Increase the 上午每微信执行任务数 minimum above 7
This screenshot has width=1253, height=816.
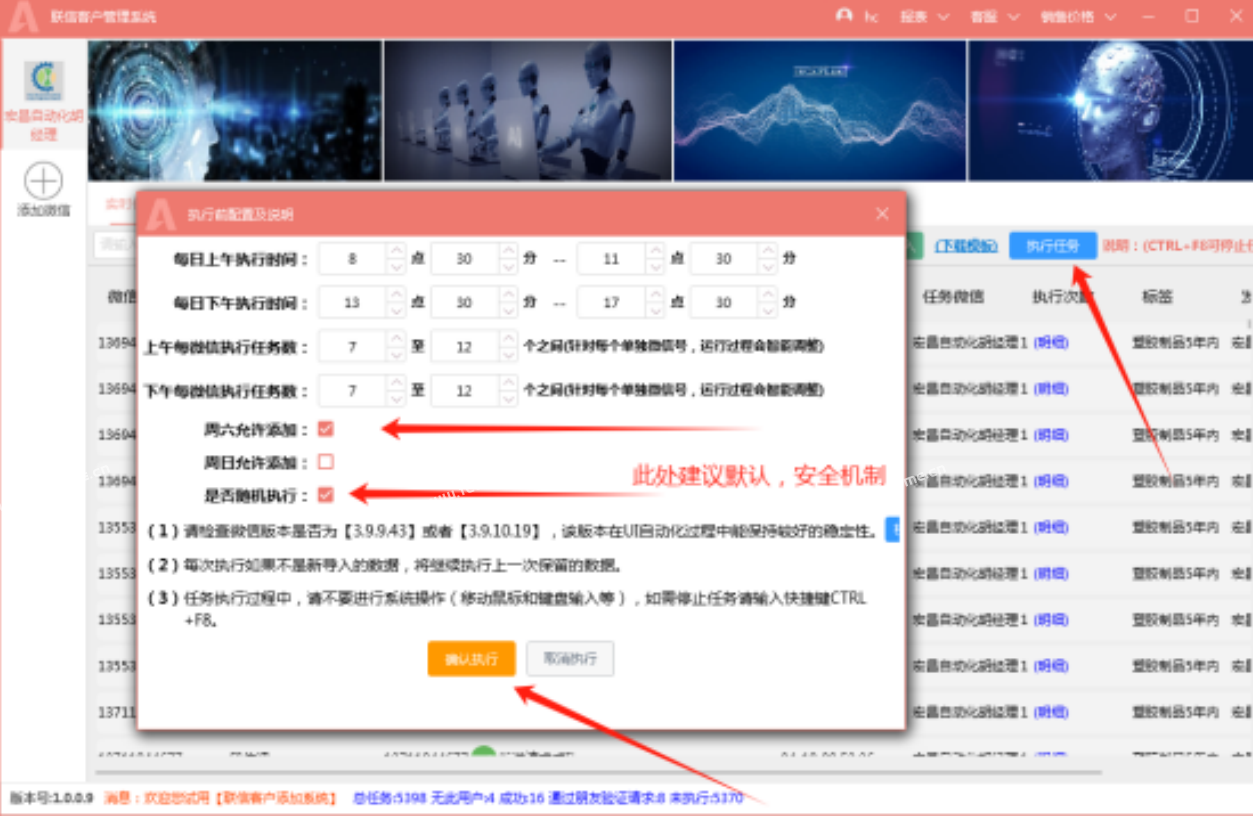[x=396, y=338]
